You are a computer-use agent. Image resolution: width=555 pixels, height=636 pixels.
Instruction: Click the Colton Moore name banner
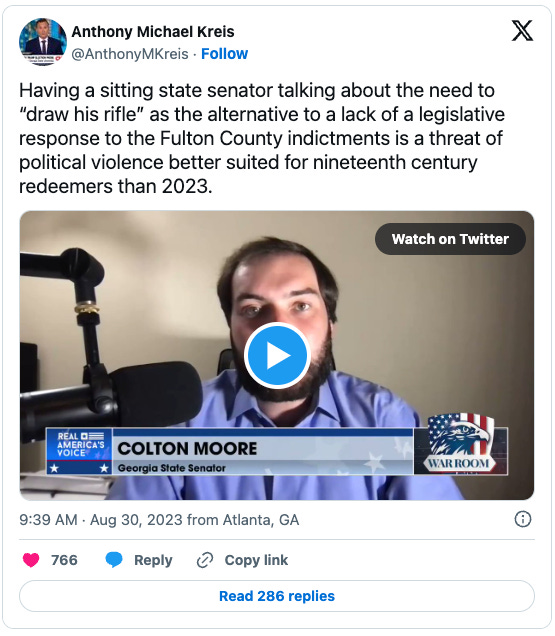[x=262, y=451]
